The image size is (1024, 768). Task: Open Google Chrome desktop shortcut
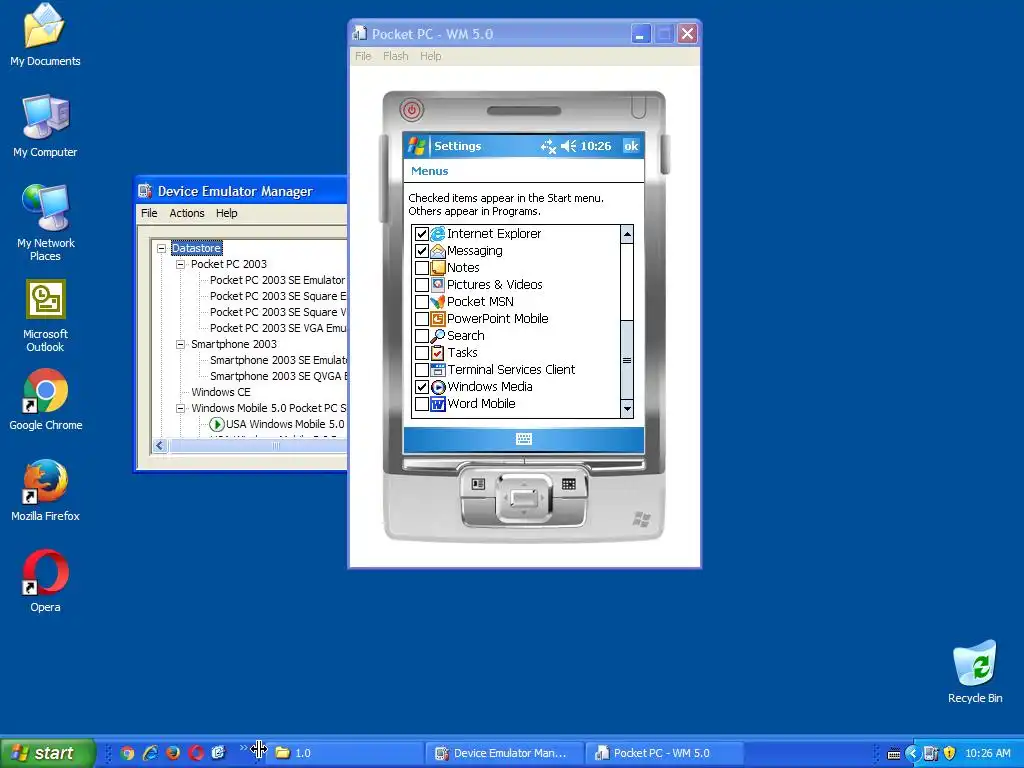[45, 400]
